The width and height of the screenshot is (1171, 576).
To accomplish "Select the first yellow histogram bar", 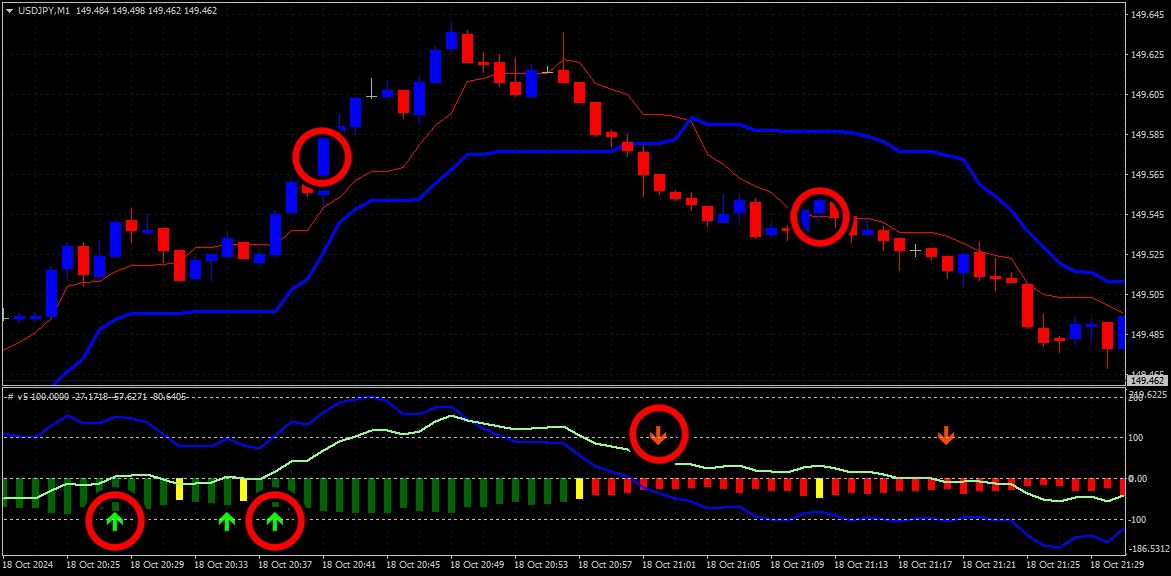I will pos(179,489).
